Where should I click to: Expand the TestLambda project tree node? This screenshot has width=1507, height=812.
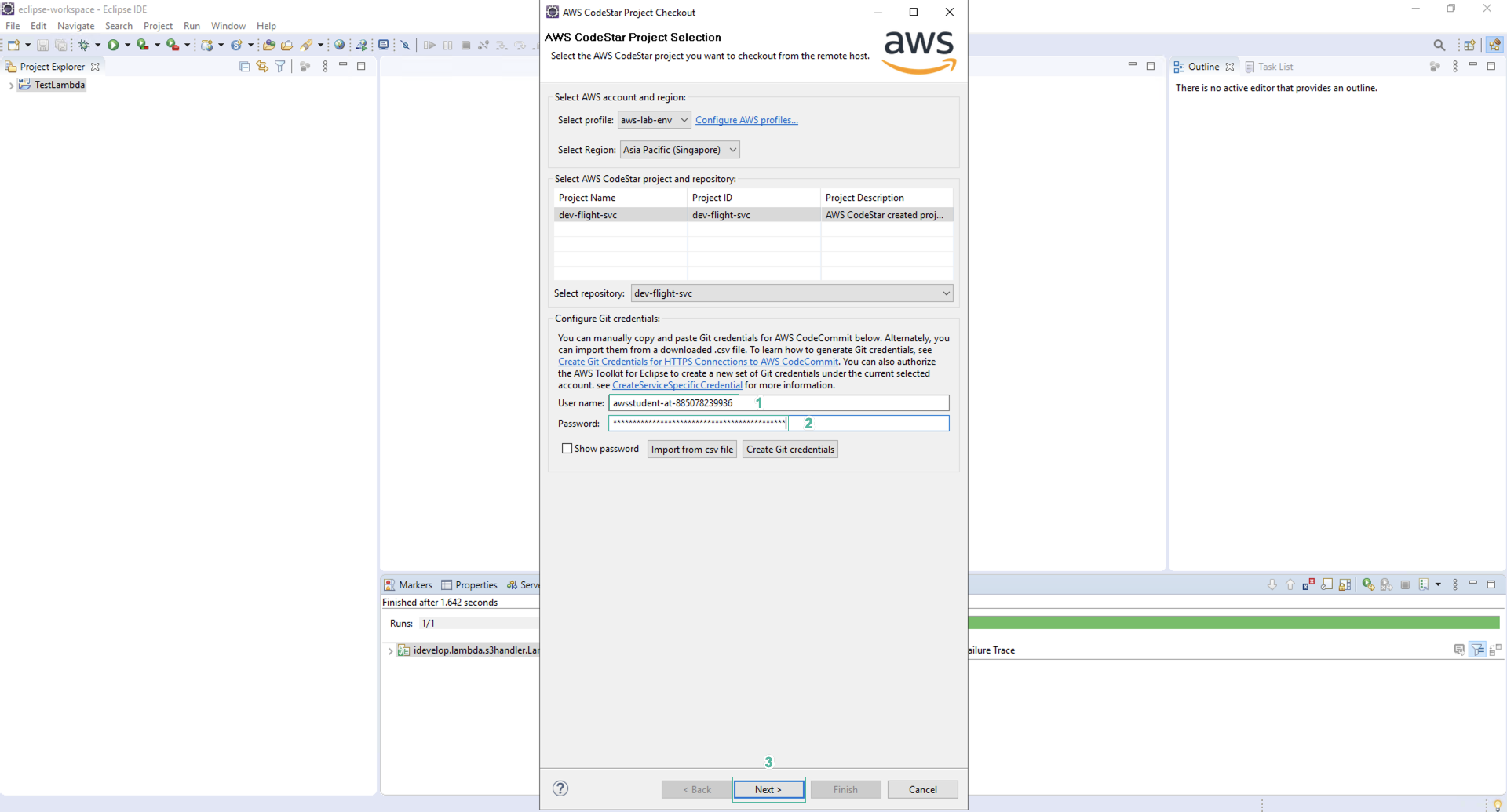pos(11,86)
